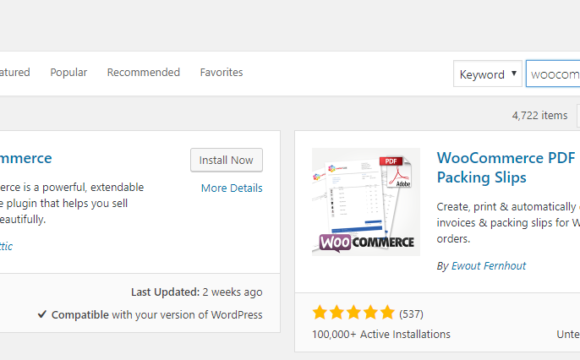Click the fifth rating star
This screenshot has height=360, width=580.
coord(387,312)
